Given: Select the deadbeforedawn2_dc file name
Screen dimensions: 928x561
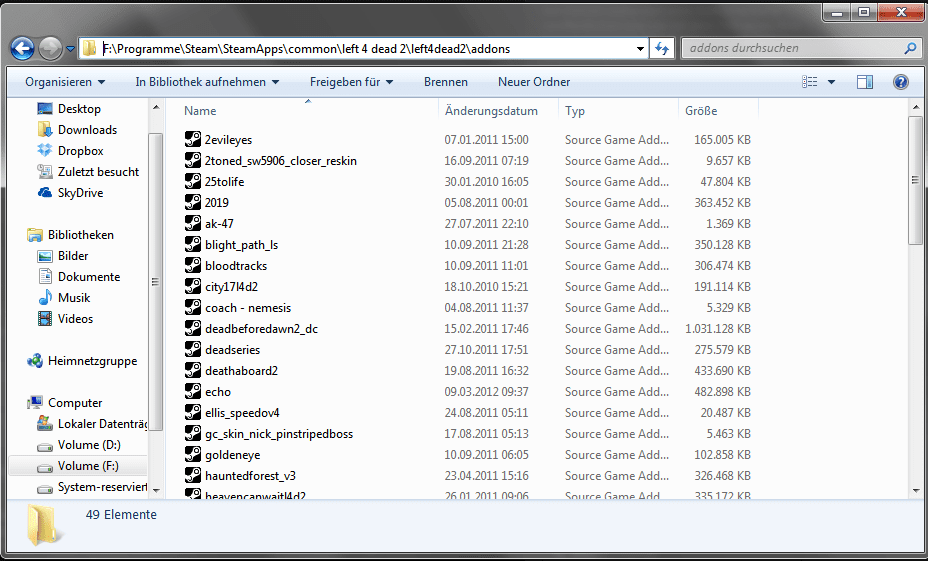Looking at the screenshot, I should coord(262,328).
